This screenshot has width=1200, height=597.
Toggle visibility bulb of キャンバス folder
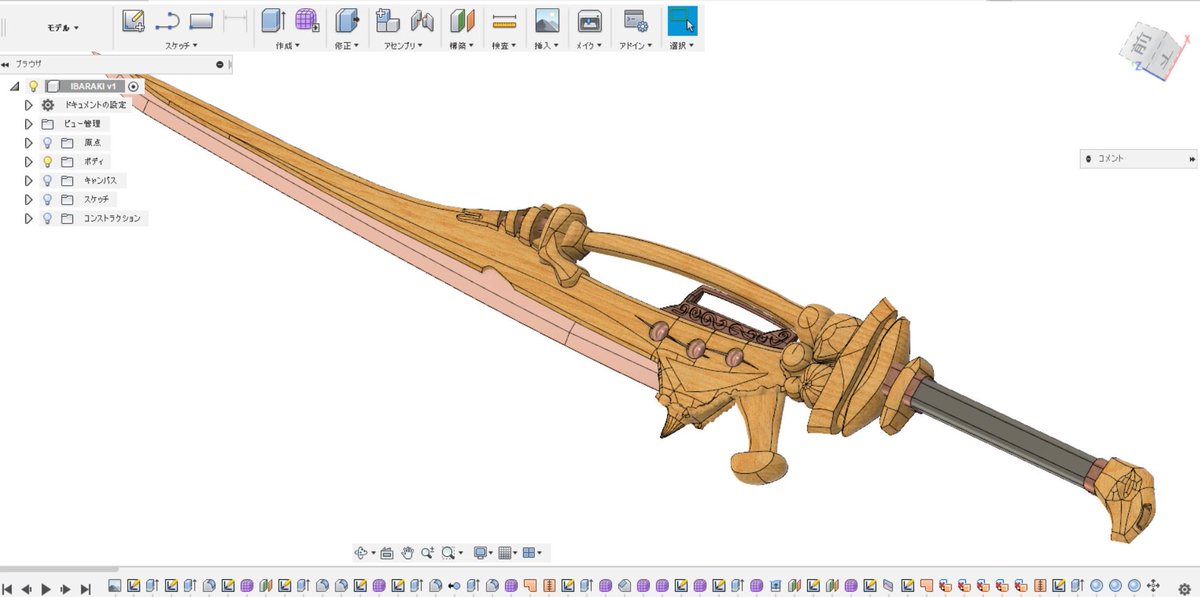tap(47, 181)
